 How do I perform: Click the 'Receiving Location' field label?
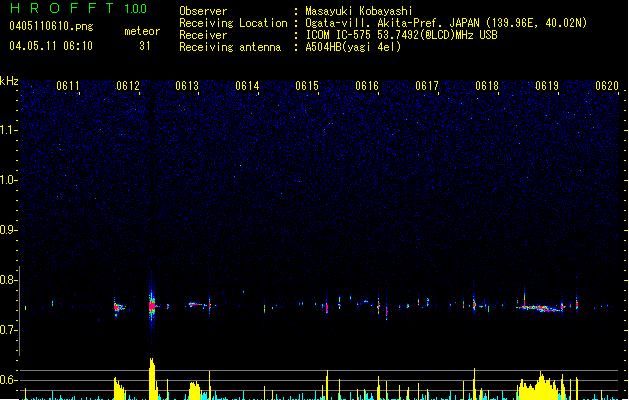coord(233,23)
